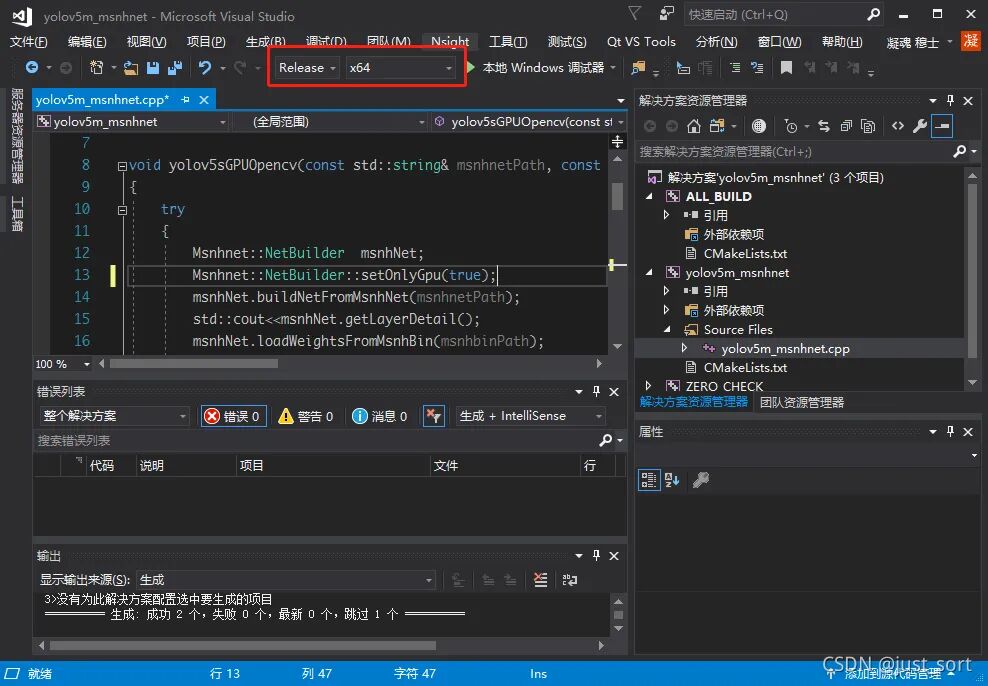988x686 pixels.
Task: Collapse the ALL_BUILD project node
Action: point(650,197)
